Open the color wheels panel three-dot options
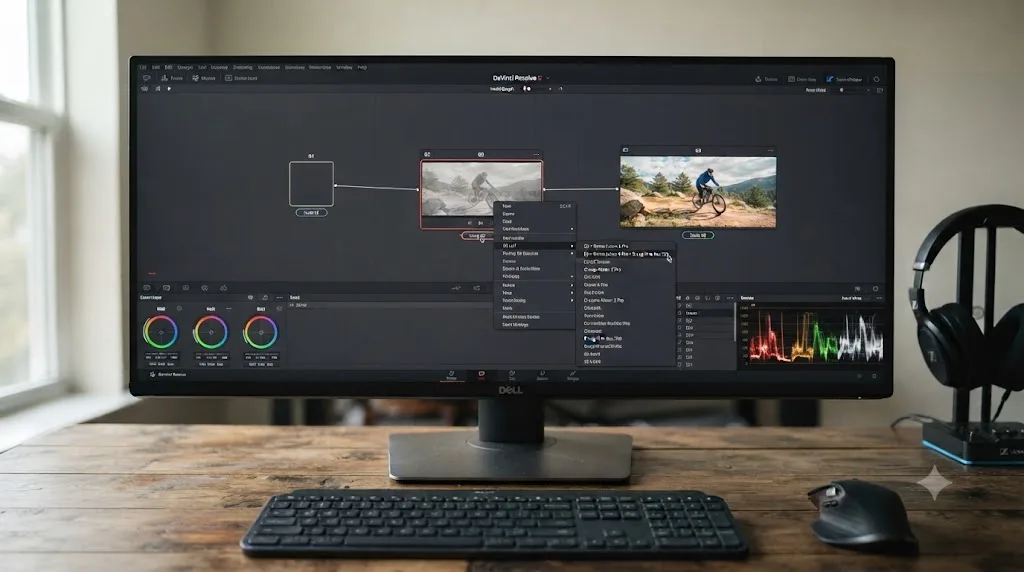This screenshot has width=1024, height=572. coord(280,298)
